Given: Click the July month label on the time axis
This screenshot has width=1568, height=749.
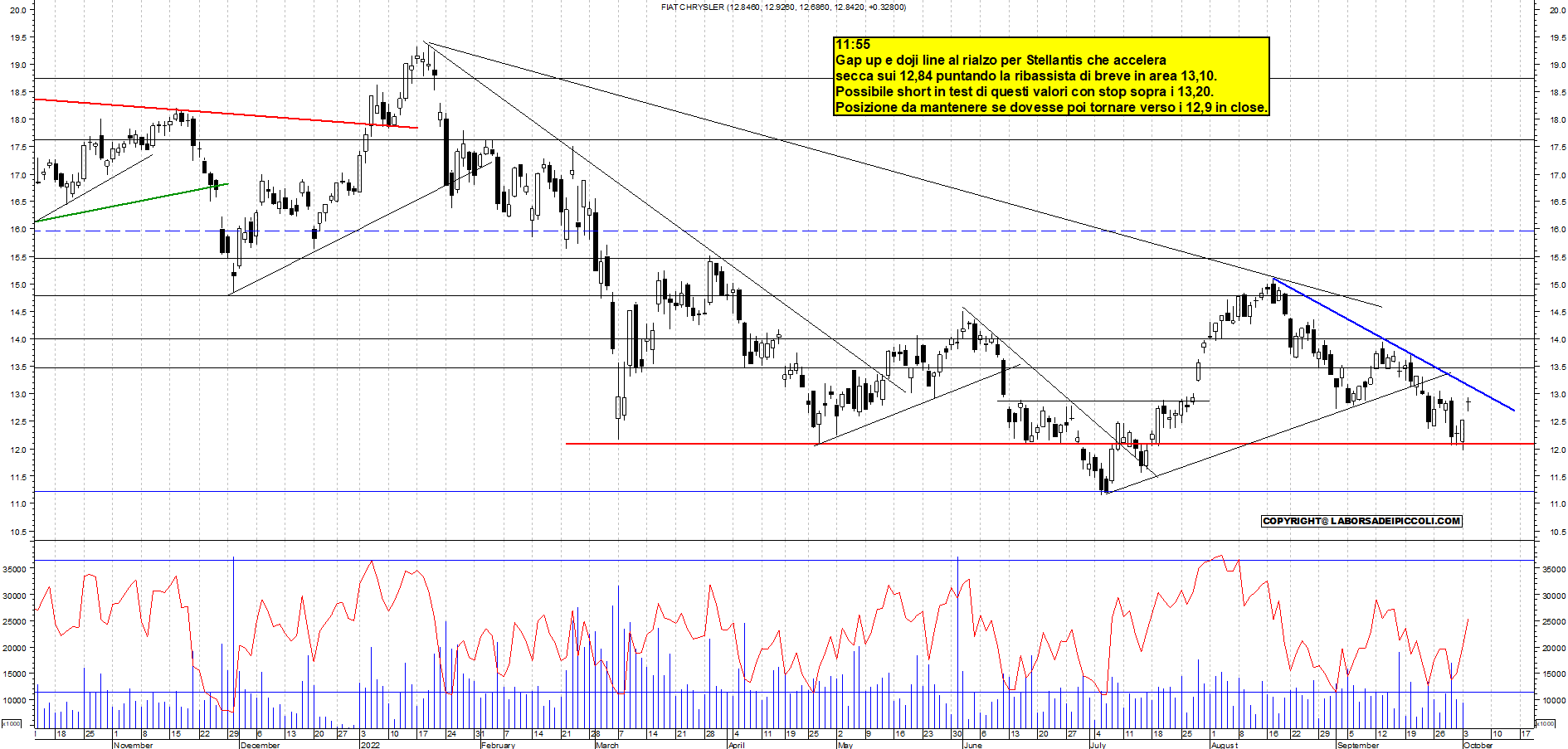Looking at the screenshot, I should (1098, 745).
